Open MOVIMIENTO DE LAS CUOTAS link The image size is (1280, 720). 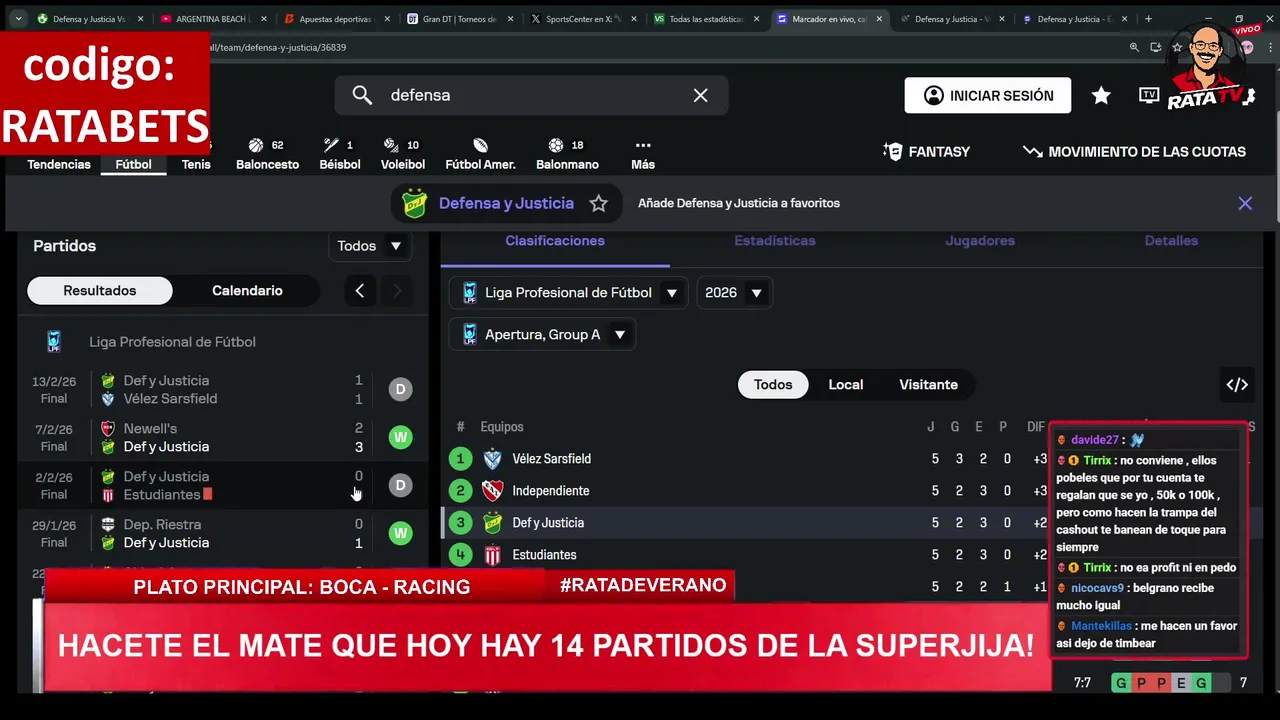click(x=1134, y=152)
